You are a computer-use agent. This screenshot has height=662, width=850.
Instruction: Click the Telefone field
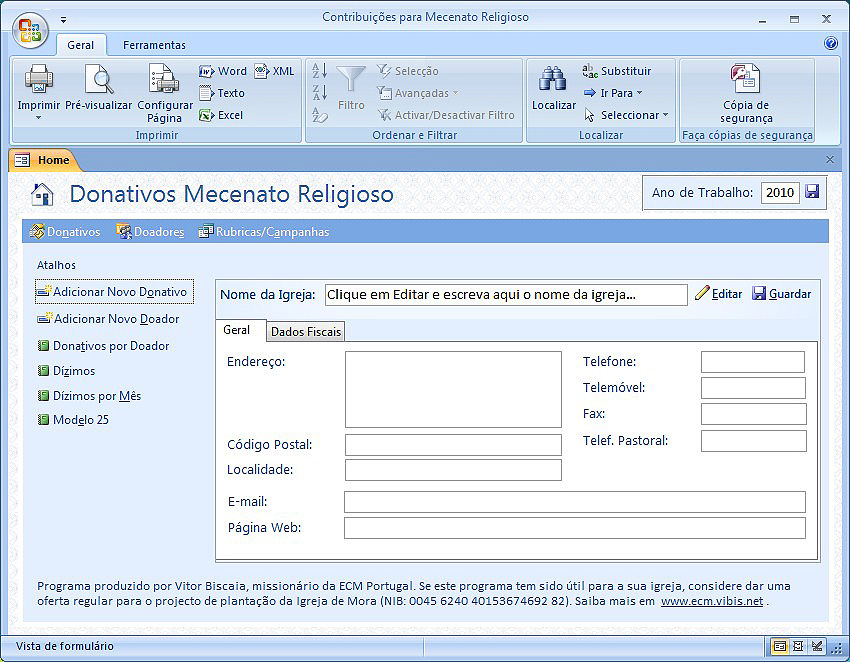point(752,362)
